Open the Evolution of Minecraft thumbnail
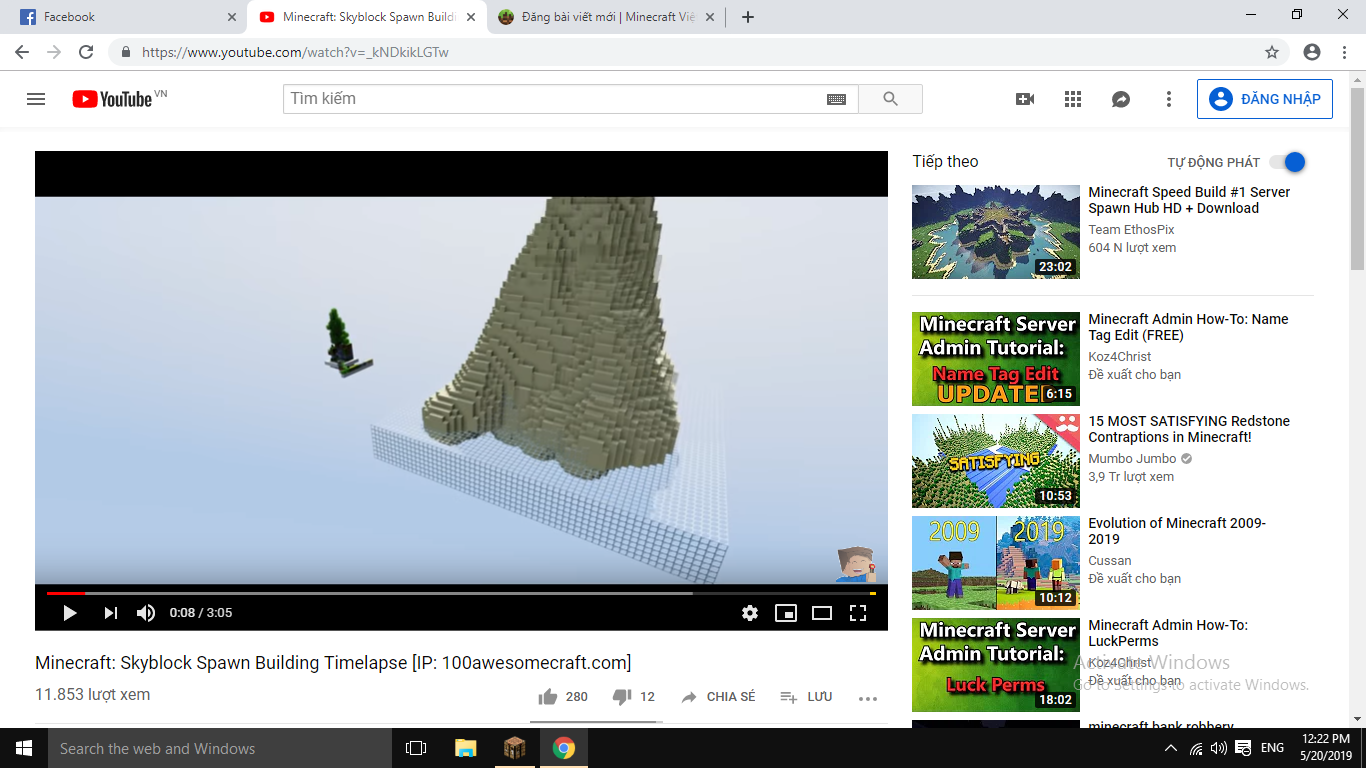 996,563
